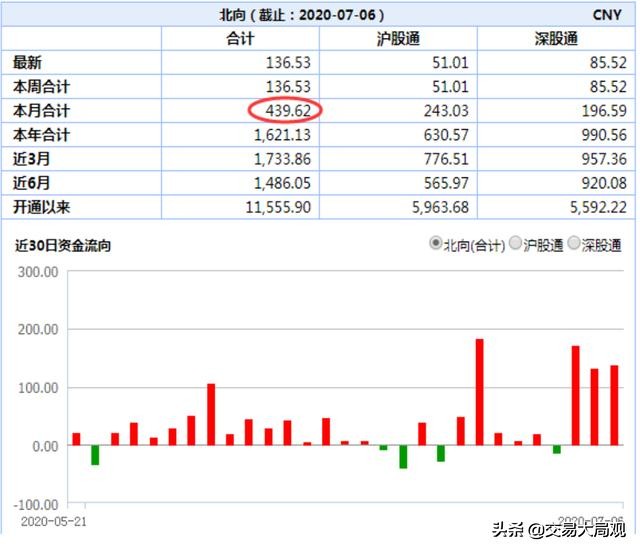Click the 630.57 cell in 本年合计 row
The image size is (640, 552).
446,135
